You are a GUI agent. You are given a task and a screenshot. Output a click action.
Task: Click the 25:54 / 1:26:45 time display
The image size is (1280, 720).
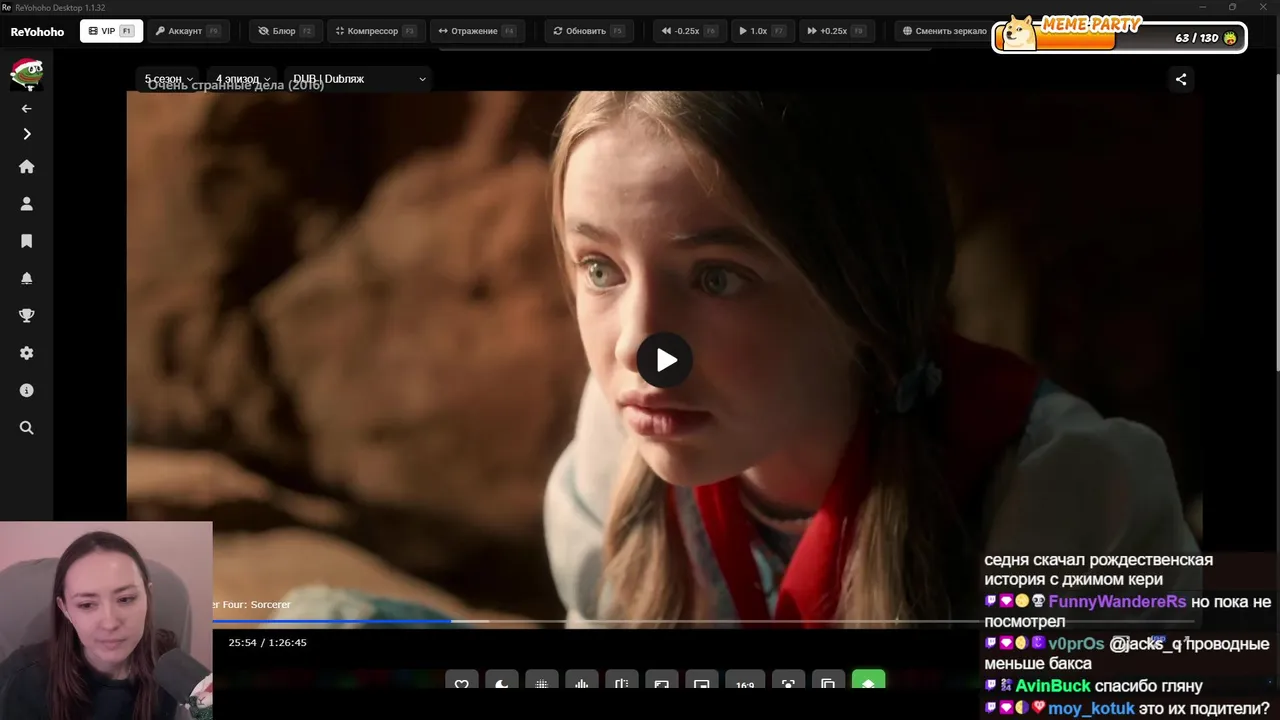[267, 642]
